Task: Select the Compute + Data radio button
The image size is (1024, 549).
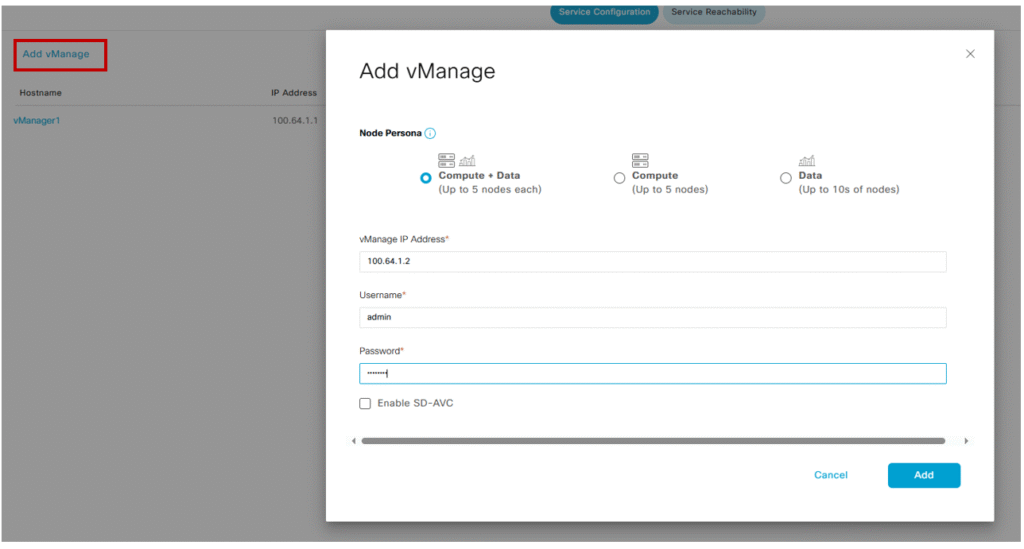Action: [426, 178]
